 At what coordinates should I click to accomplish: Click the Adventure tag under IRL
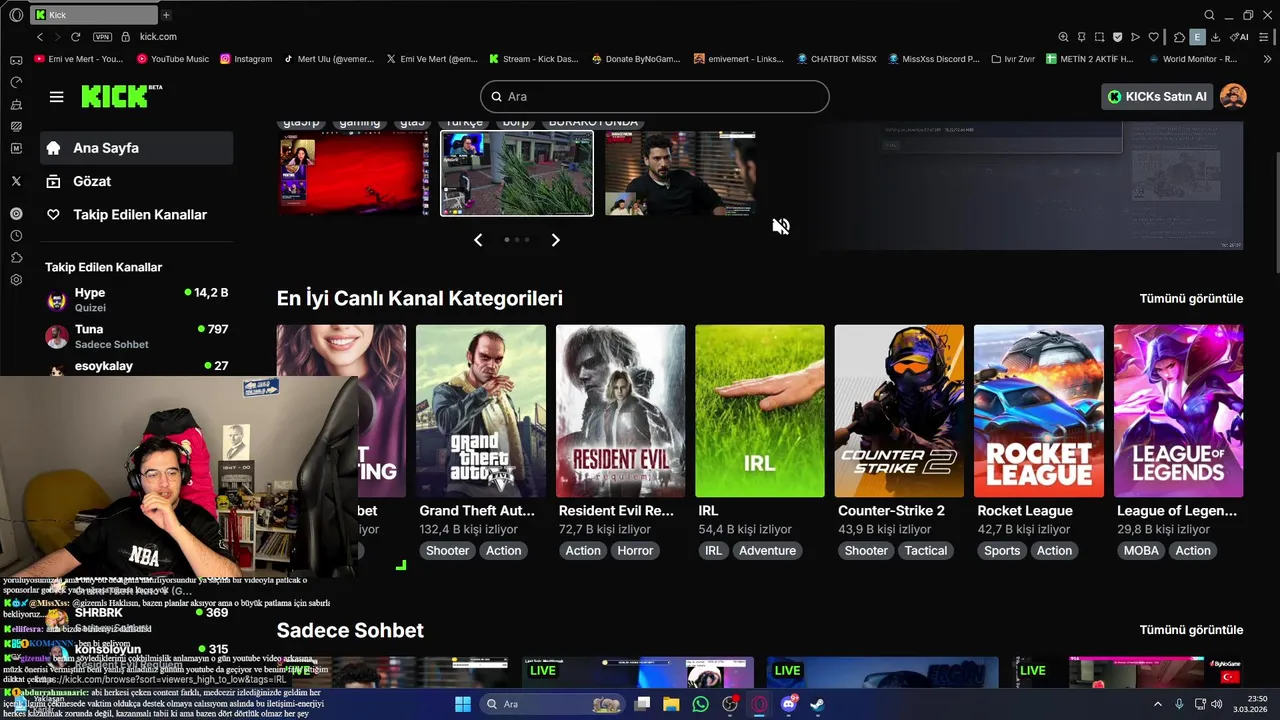[768, 550]
